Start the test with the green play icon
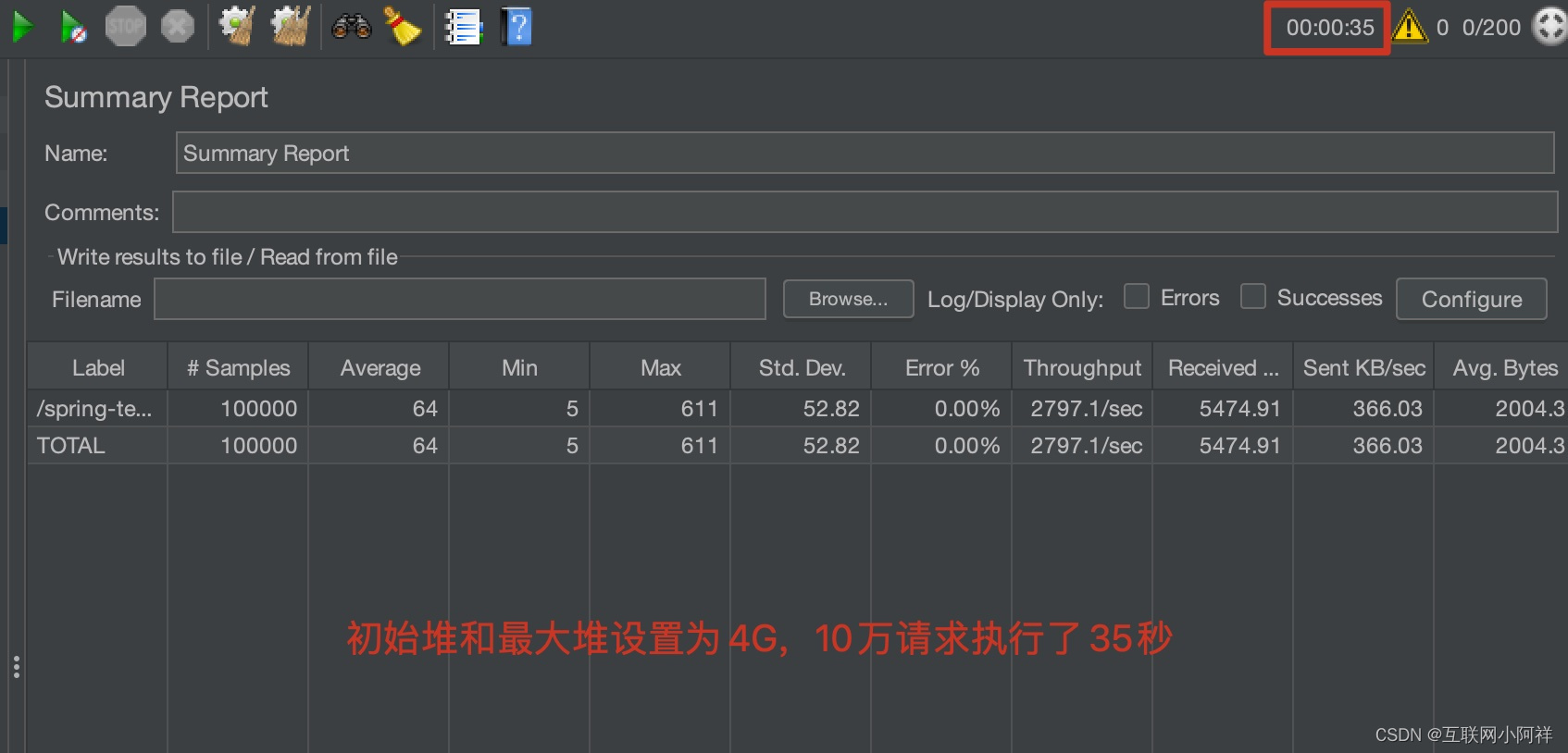The image size is (1568, 753). 23,27
